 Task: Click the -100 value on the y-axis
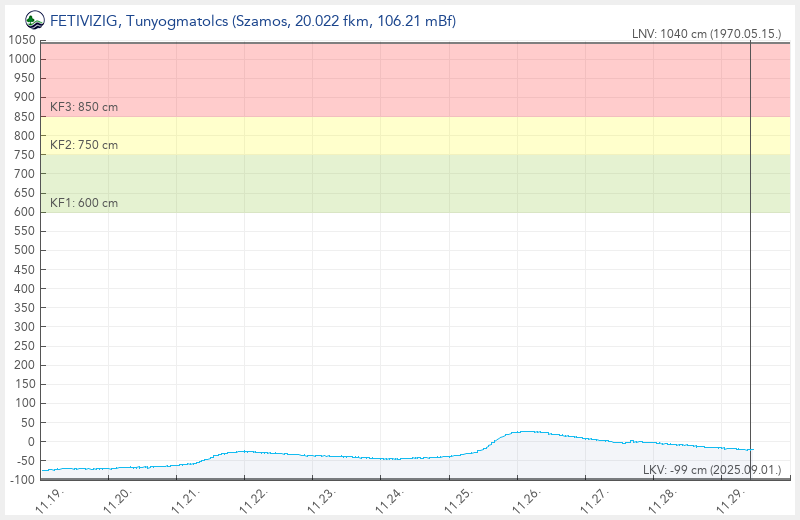coord(22,480)
